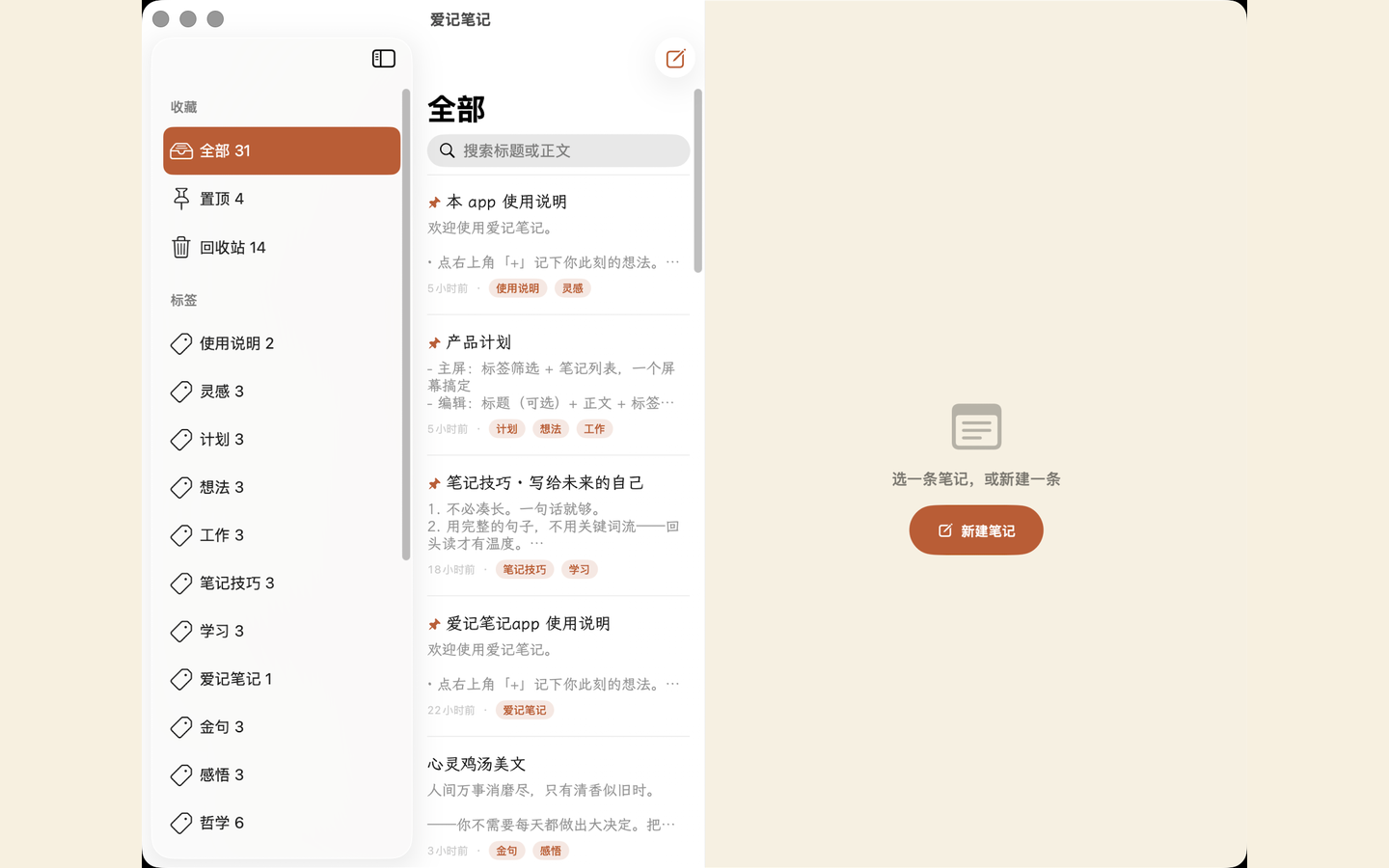Click the compose new note icon
This screenshot has width=1389, height=868.
(x=675, y=59)
